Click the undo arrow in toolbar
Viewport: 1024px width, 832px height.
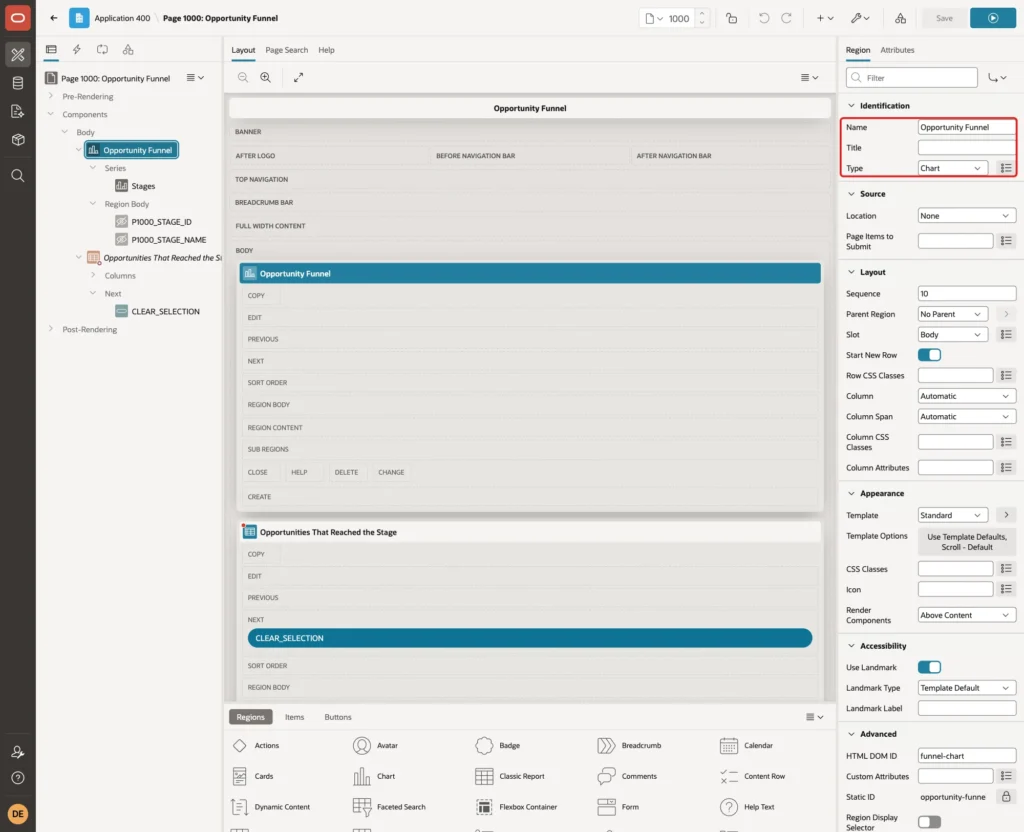click(x=763, y=18)
